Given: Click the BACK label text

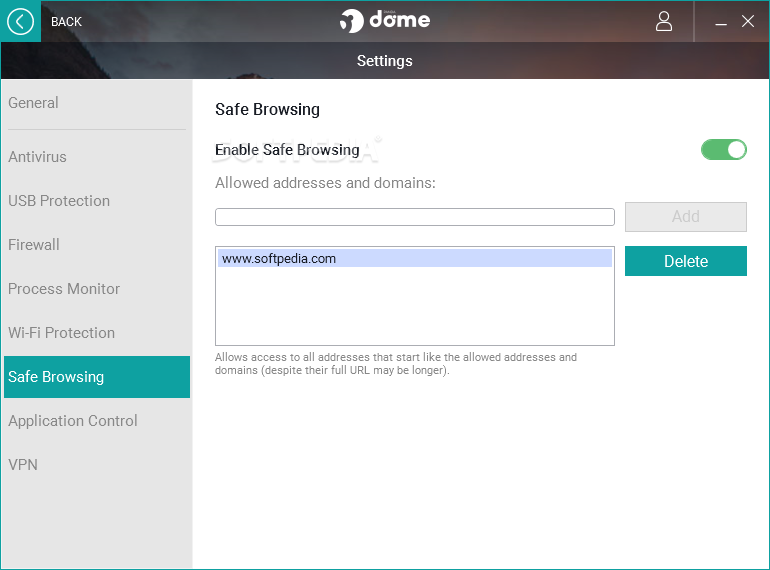Looking at the screenshot, I should click(66, 22).
